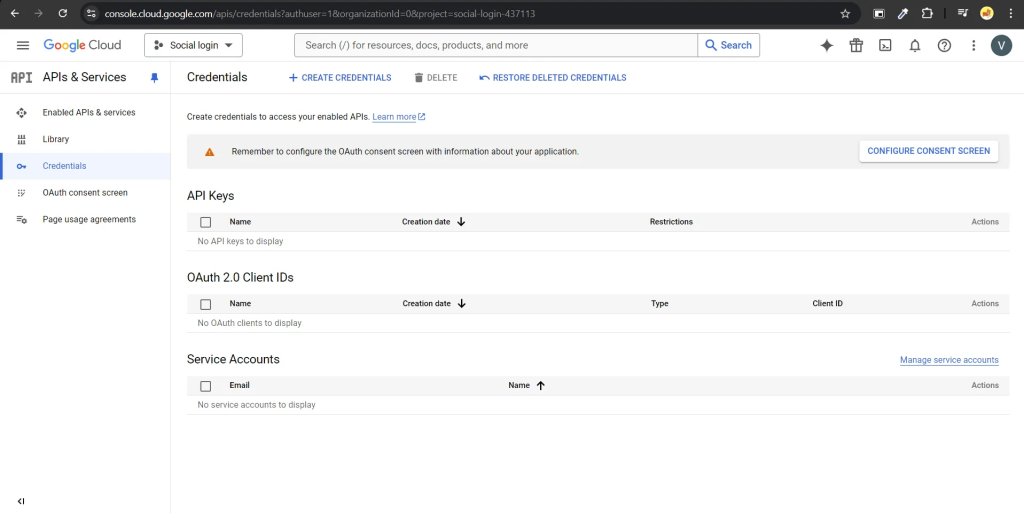The height and width of the screenshot is (513, 1024).
Task: Open the hamburger navigation menu
Action: 23,45
